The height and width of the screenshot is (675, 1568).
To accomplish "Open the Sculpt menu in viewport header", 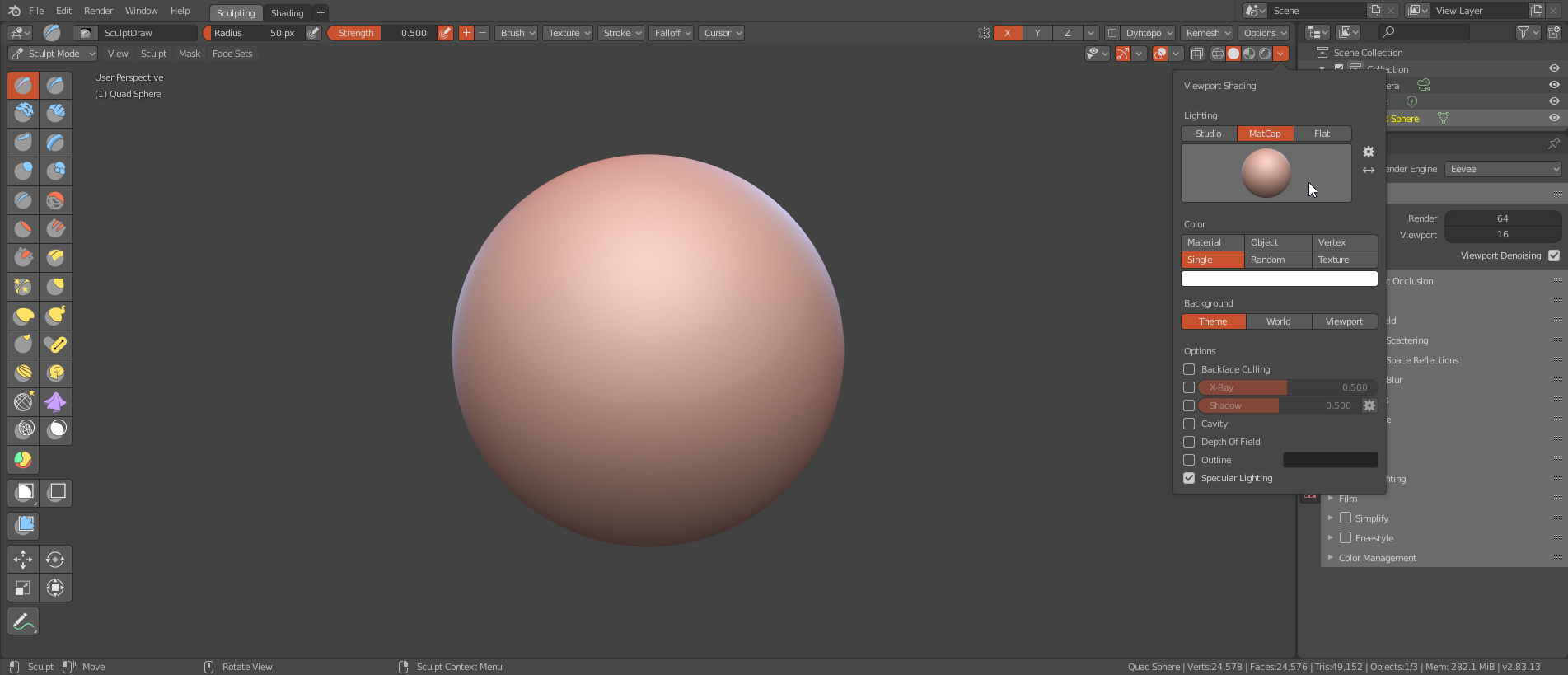I will point(153,54).
